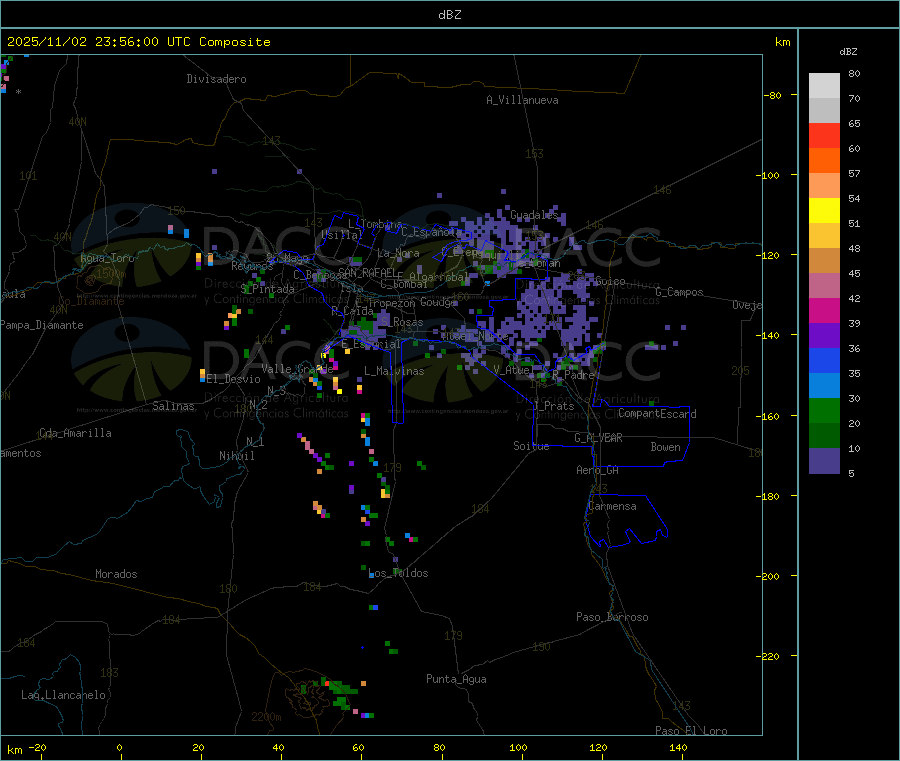
Task: Select the Divisadero place label
Action: [x=216, y=79]
